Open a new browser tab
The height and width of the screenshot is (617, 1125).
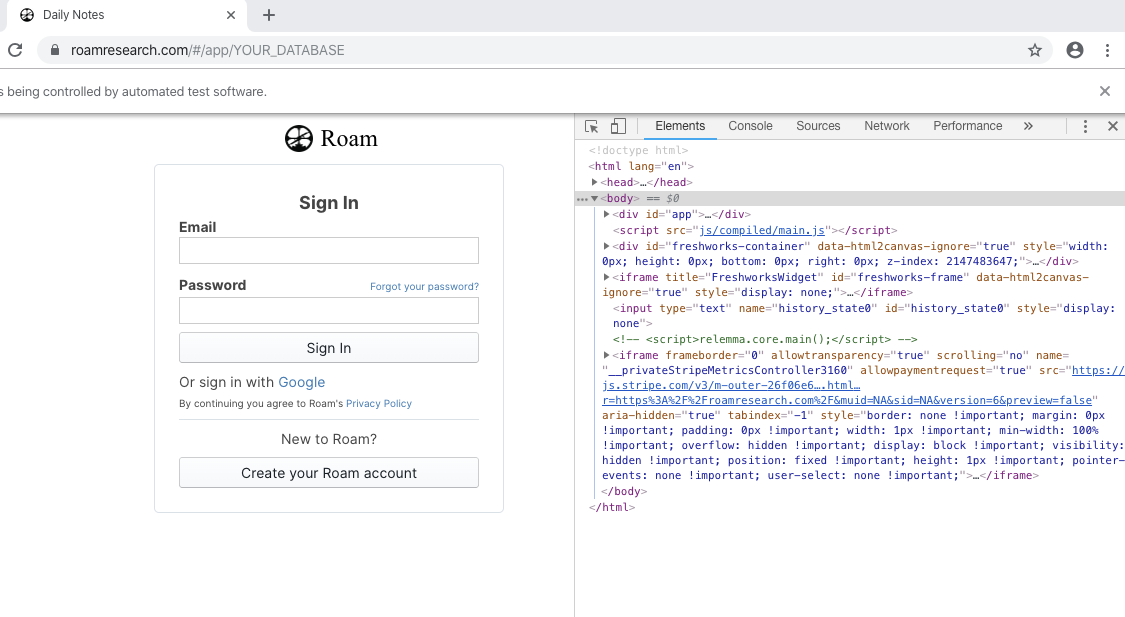[x=268, y=15]
